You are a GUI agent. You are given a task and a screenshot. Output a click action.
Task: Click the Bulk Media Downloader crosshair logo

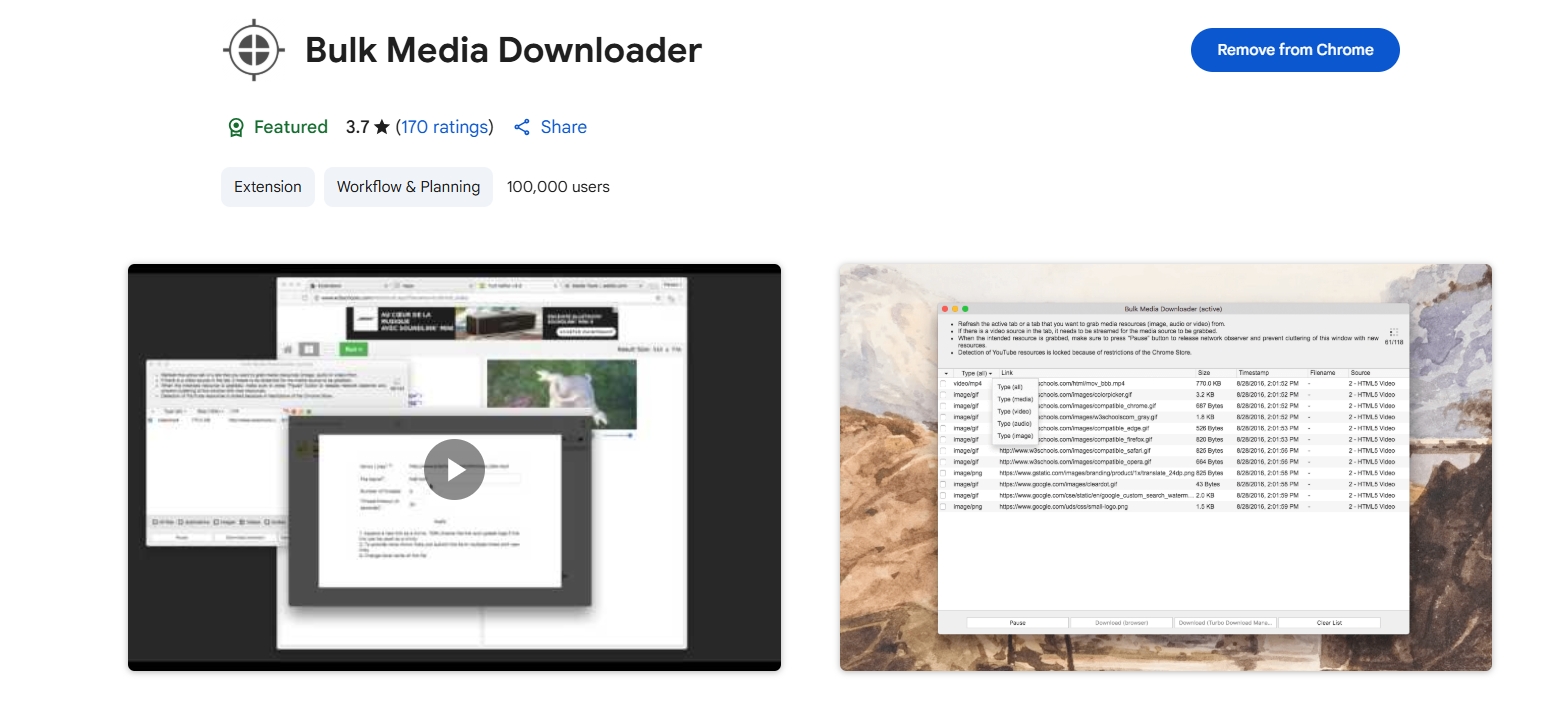[255, 50]
